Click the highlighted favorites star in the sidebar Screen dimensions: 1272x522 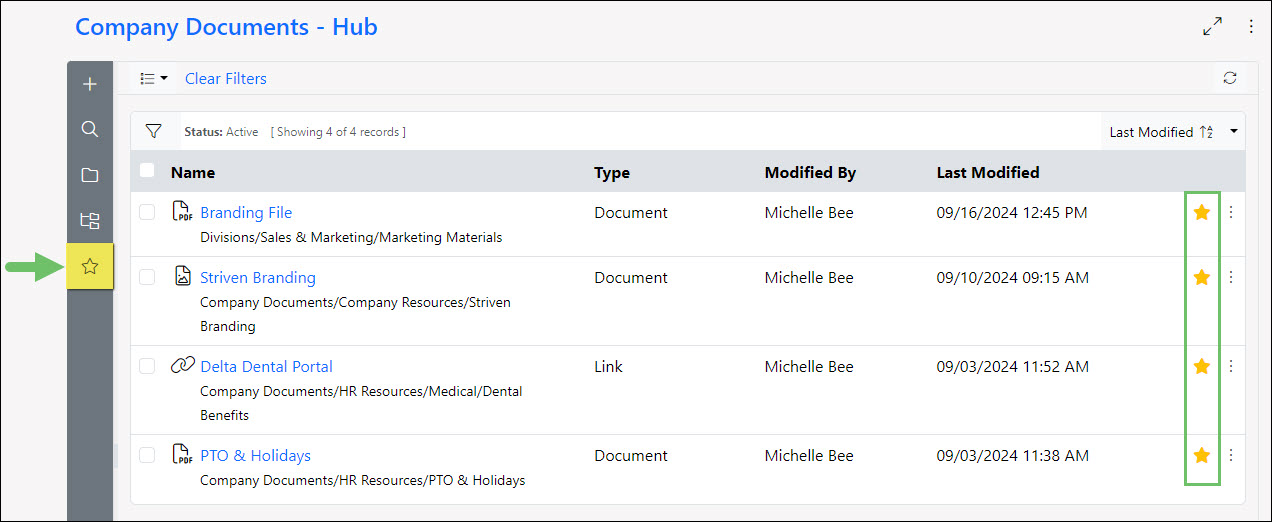90,267
